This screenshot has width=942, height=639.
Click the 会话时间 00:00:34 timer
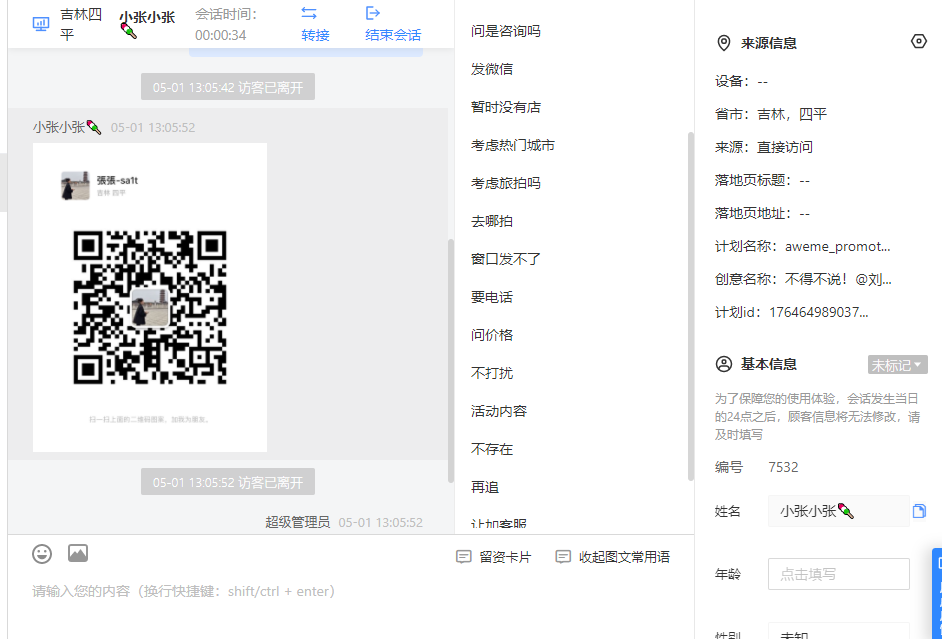pyautogui.click(x=226, y=25)
